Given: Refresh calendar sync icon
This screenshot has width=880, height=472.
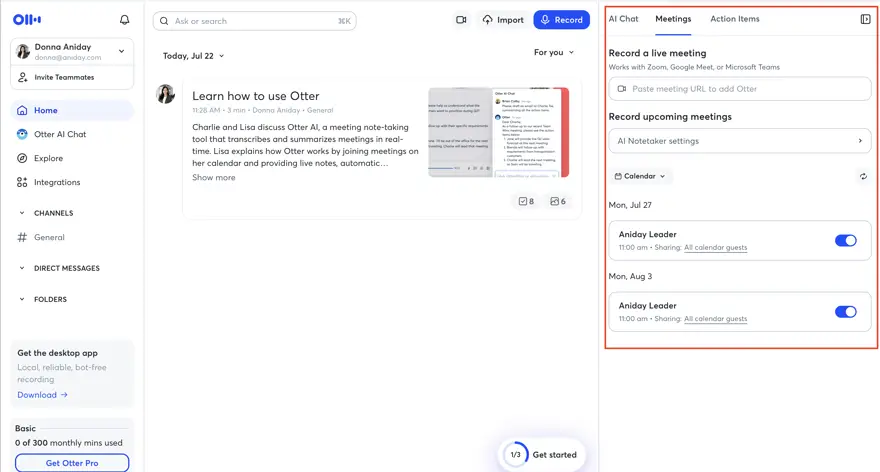Looking at the screenshot, I should pos(863,176).
